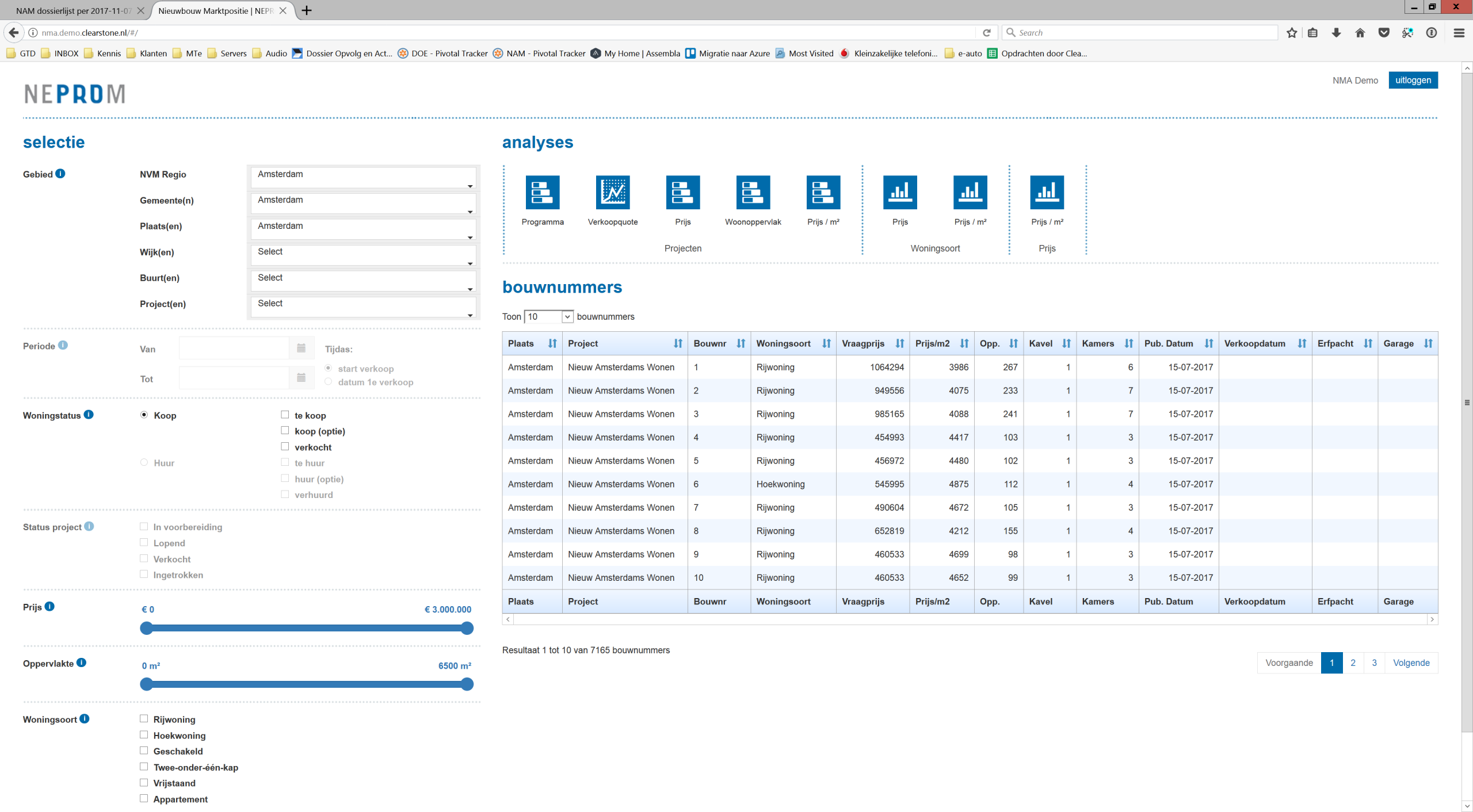
Task: Go to page 2 of results
Action: coord(1353,662)
